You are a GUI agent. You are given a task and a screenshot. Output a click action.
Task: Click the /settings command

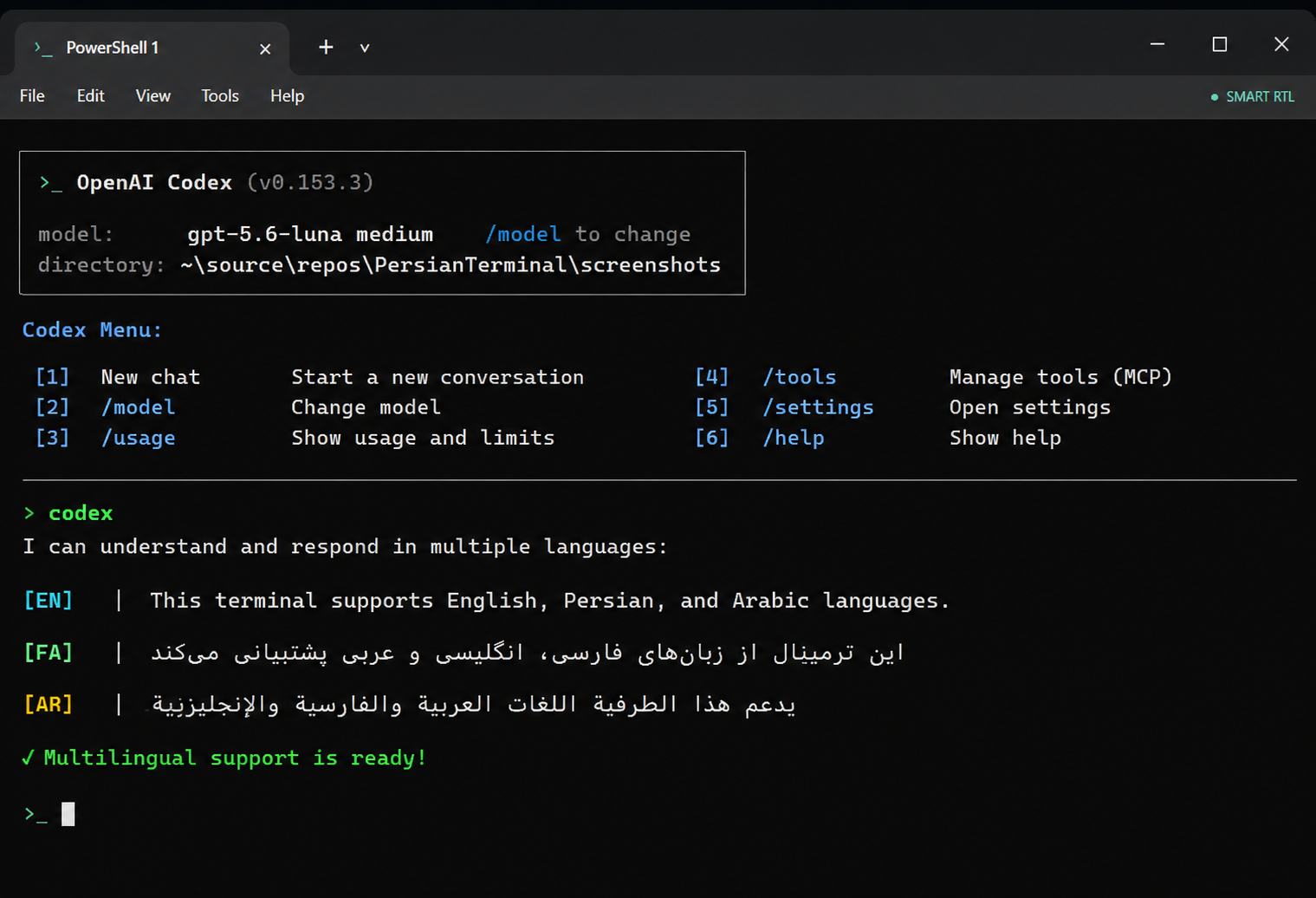(x=818, y=407)
